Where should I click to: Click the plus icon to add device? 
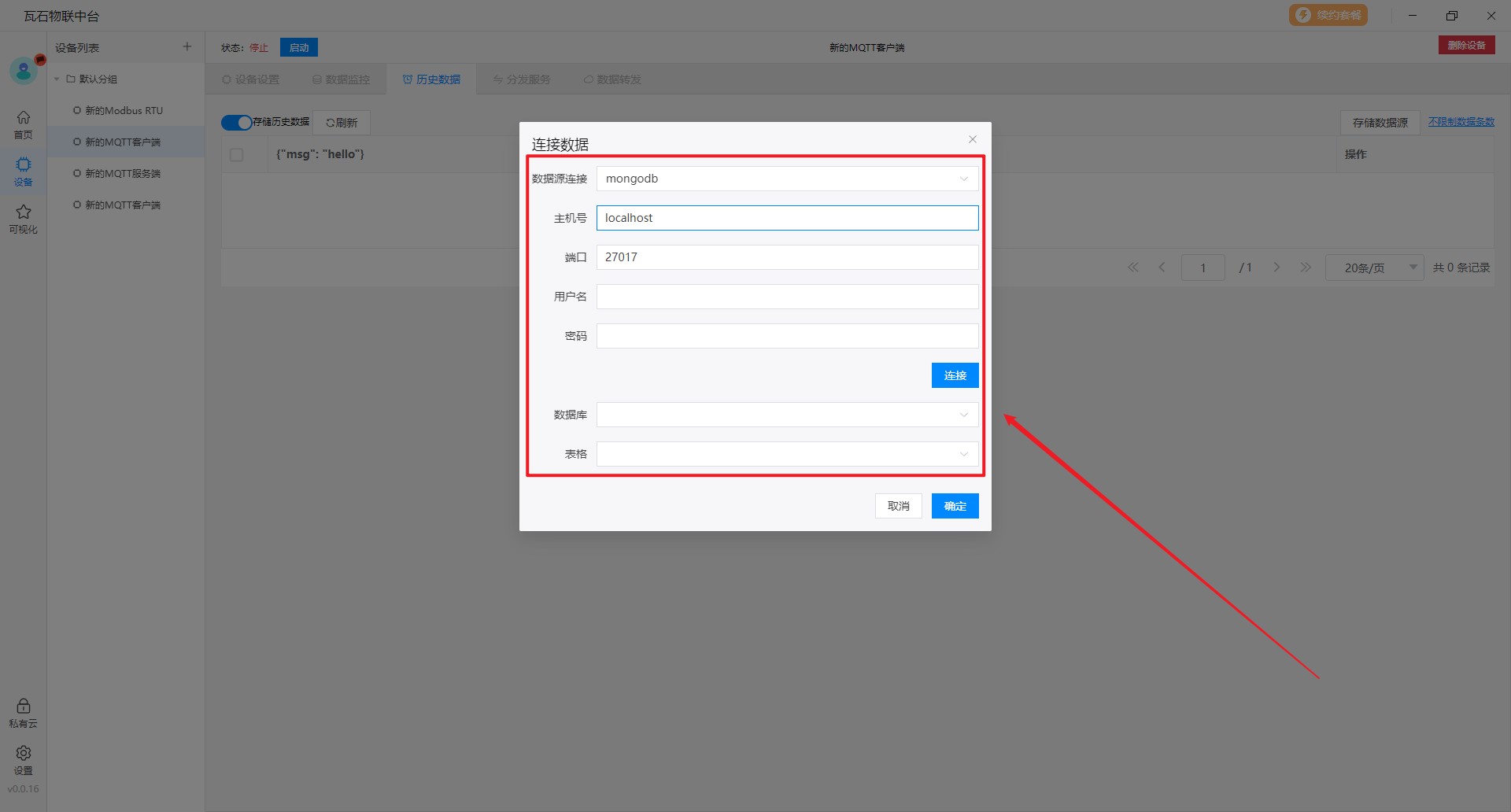pyautogui.click(x=187, y=47)
